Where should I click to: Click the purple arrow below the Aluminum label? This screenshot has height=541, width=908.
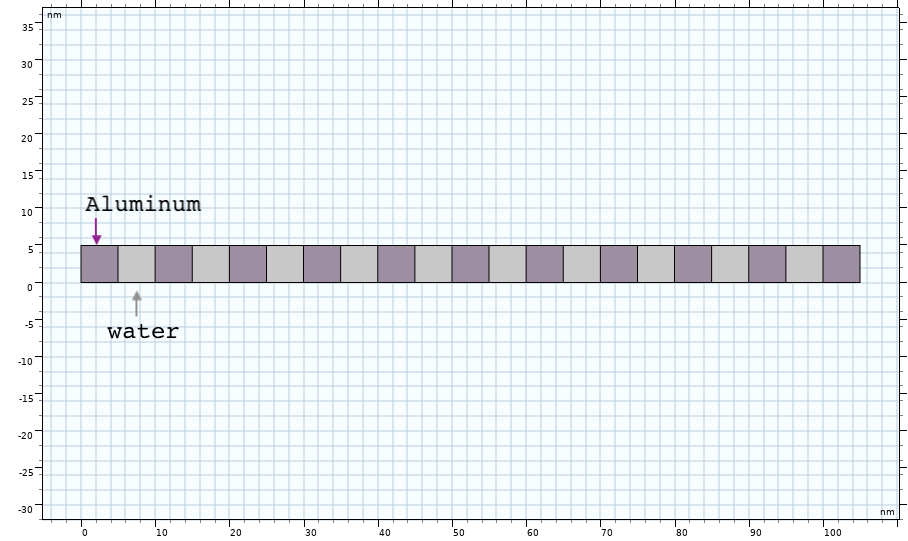[97, 231]
